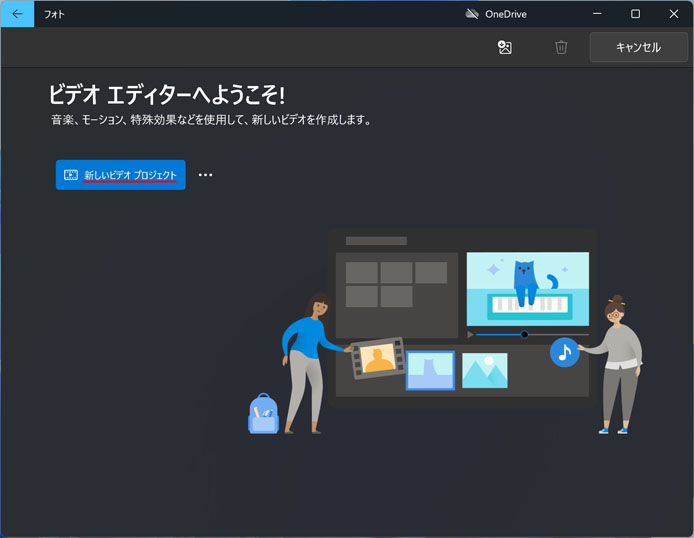
Task: Go back using the arrow button
Action: click(x=17, y=14)
